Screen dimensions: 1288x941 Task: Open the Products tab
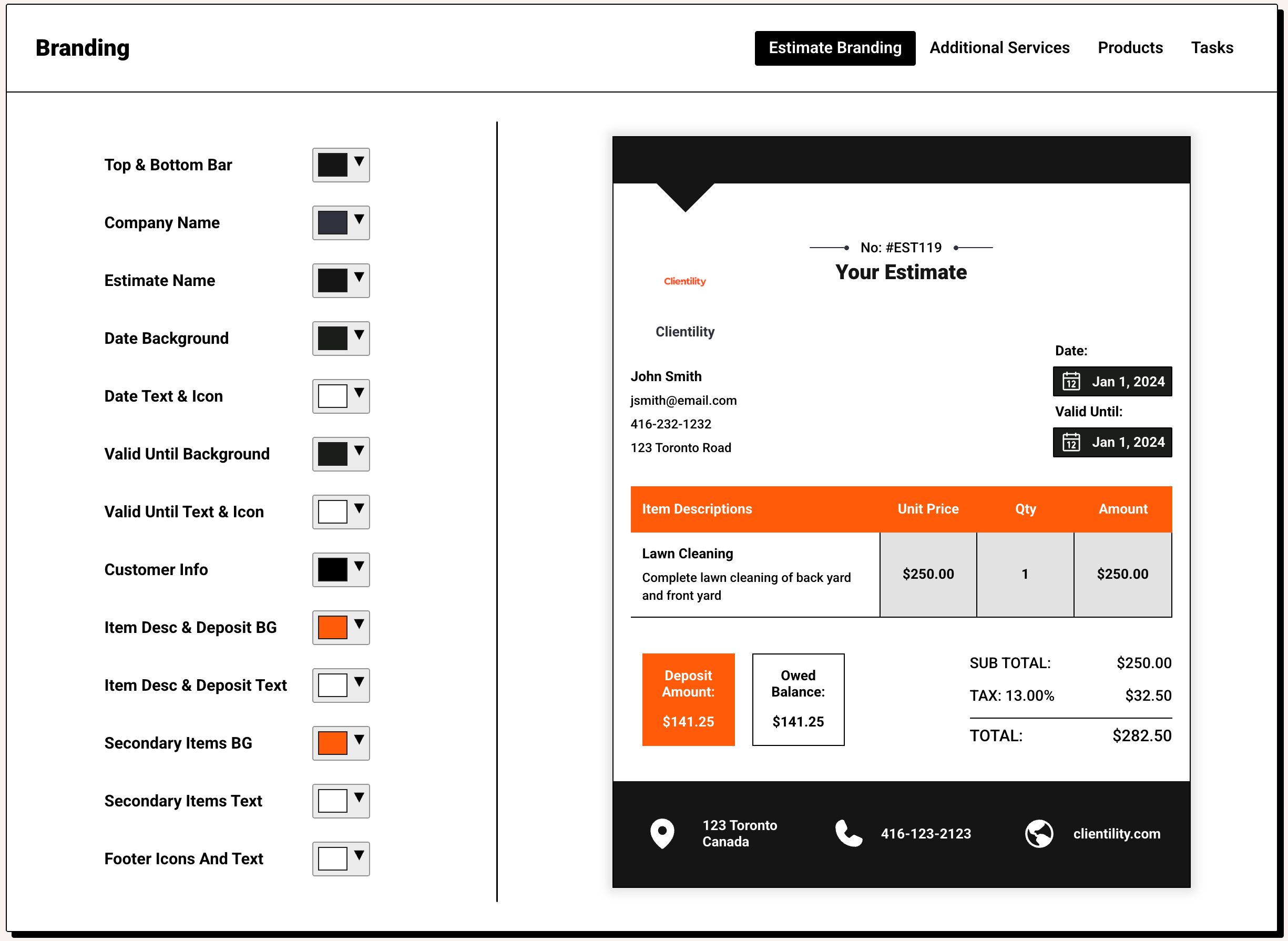1130,48
